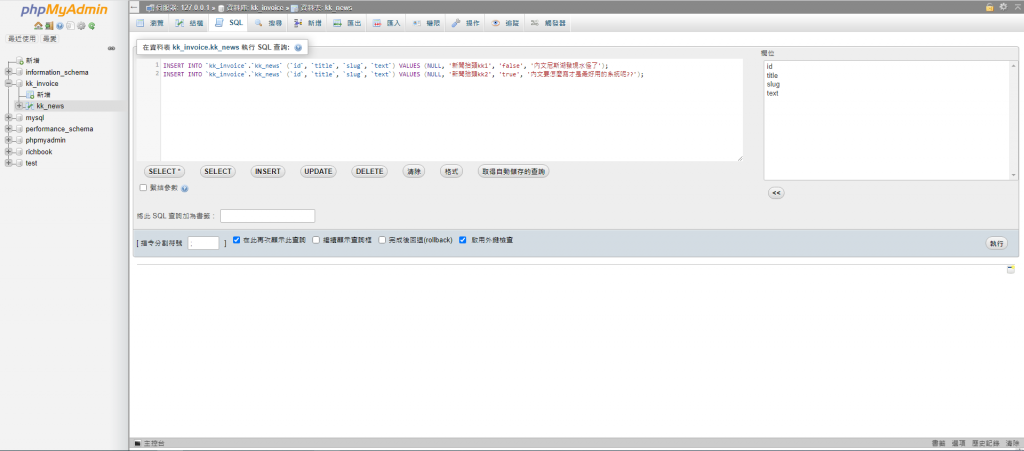Click the green reload navigation icon
1024x451 pixels.
pyautogui.click(x=92, y=26)
